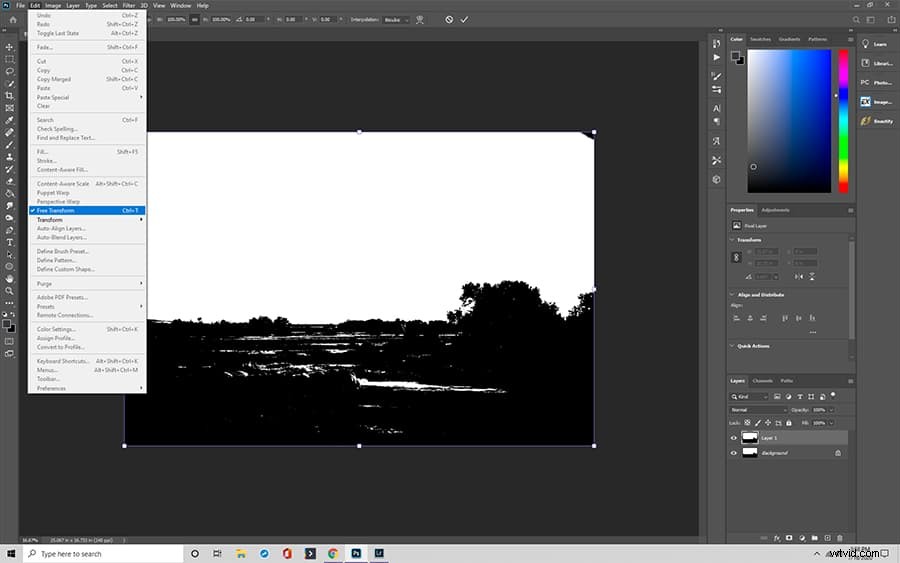Open the Filter menu

(x=129, y=5)
